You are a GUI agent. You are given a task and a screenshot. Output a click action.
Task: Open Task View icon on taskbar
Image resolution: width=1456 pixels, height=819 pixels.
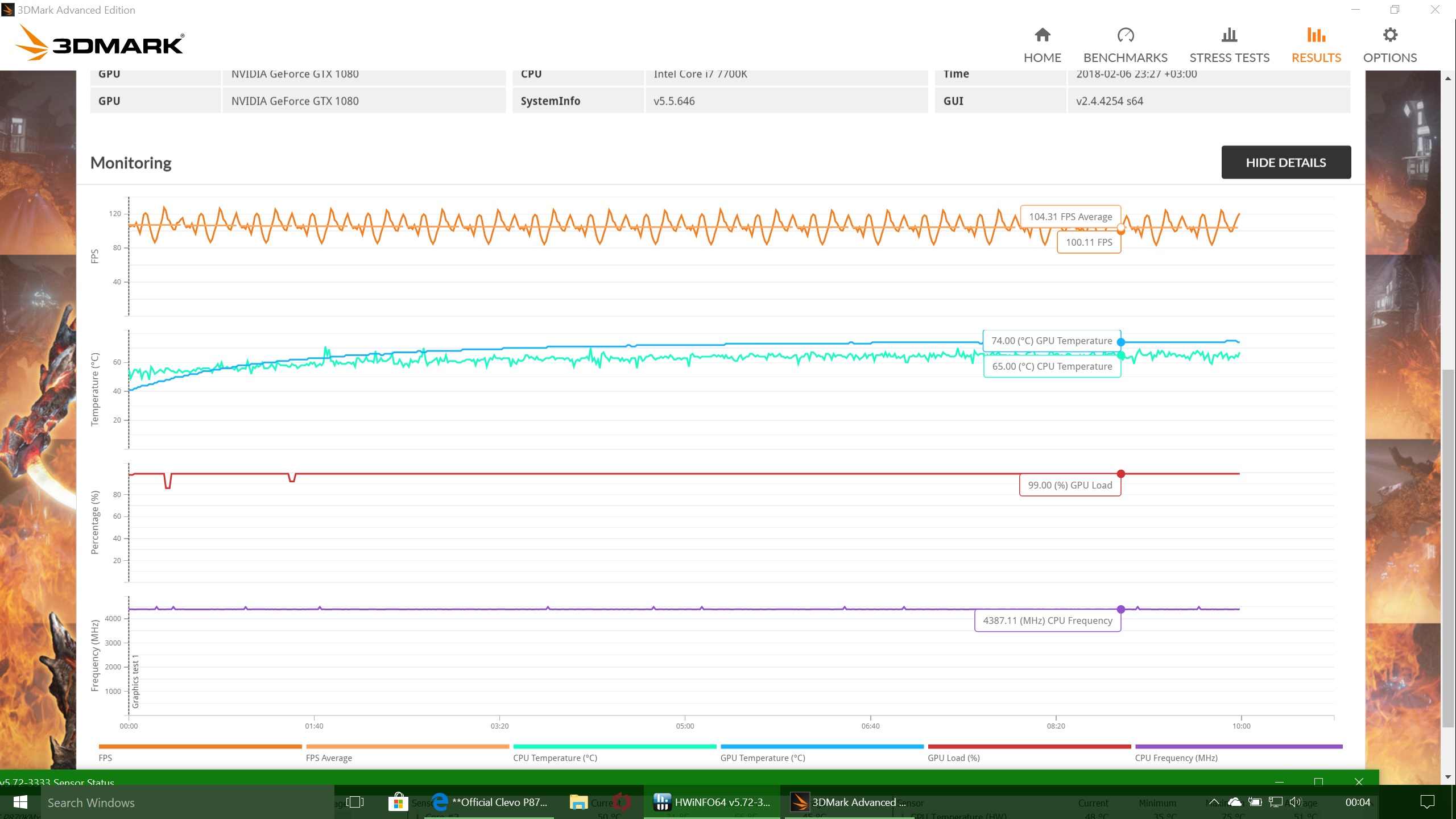[355, 802]
